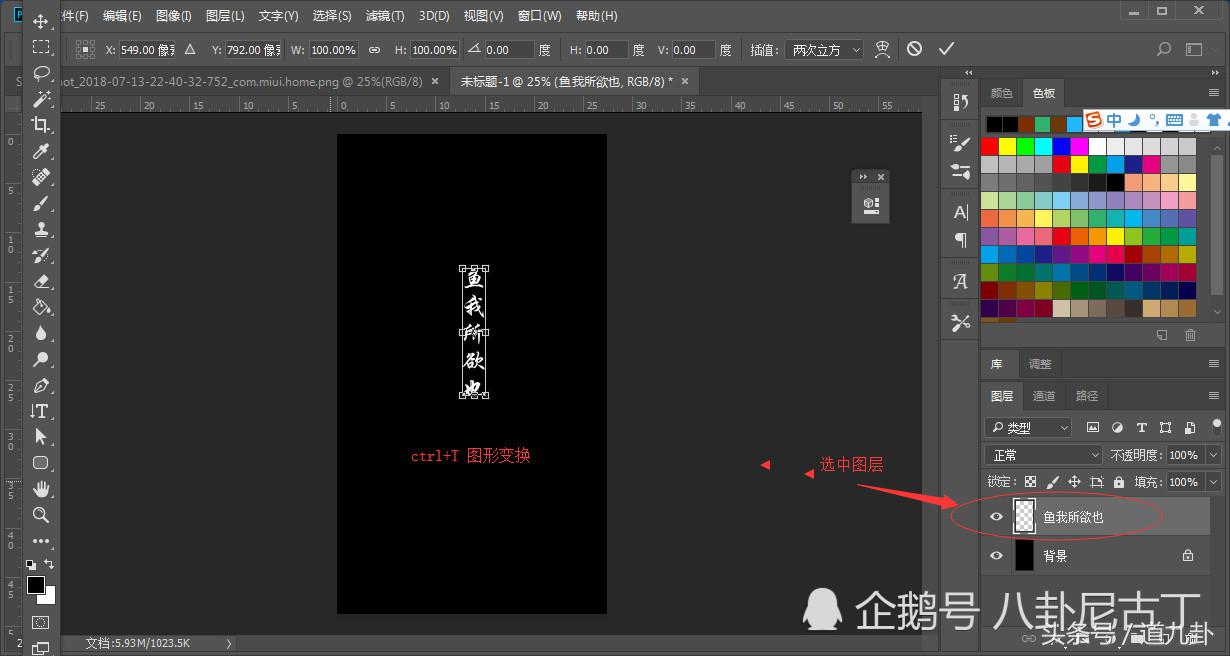
Task: Enable the transparent pixels lock
Action: 1030,481
